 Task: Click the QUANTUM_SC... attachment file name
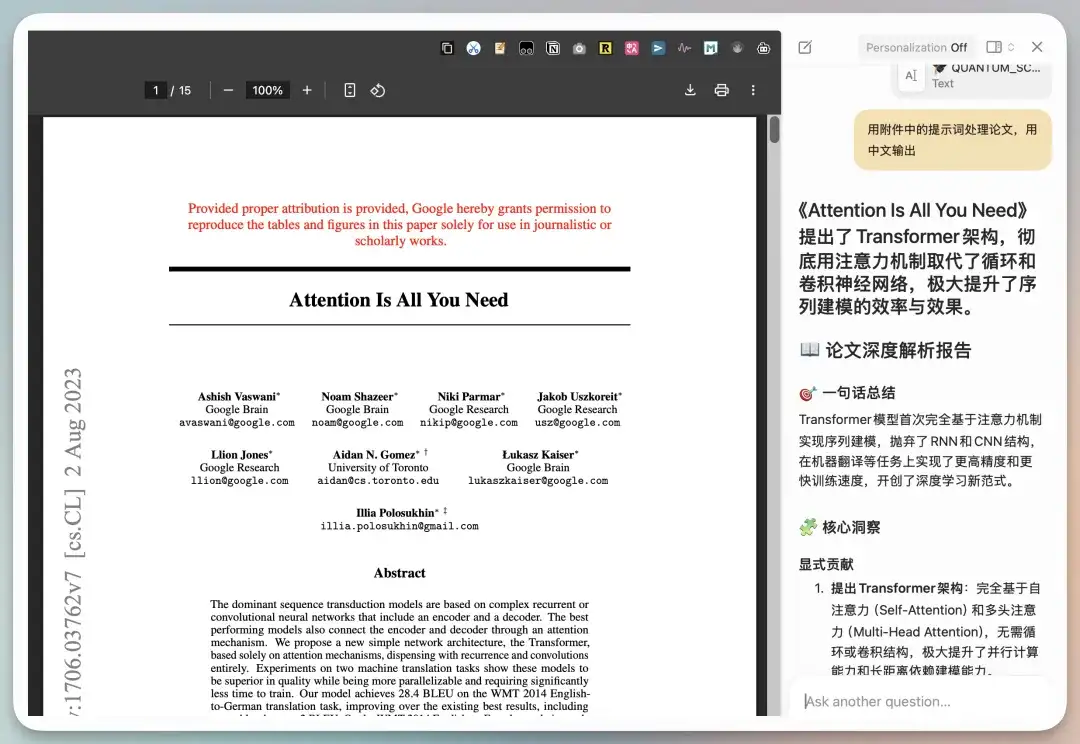click(995, 68)
